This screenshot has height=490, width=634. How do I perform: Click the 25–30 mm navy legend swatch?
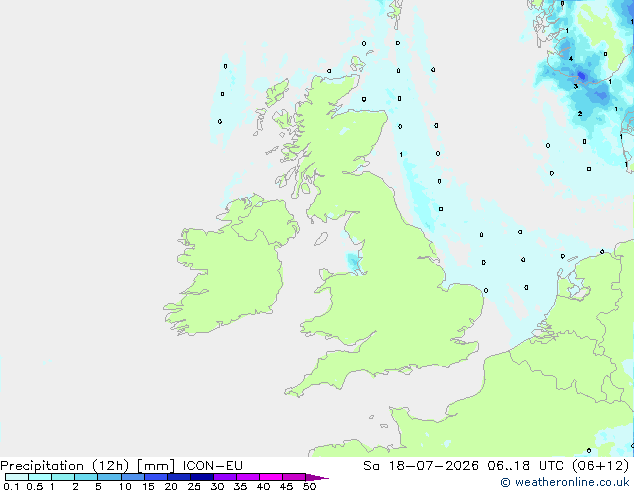pyautogui.click(x=201, y=477)
